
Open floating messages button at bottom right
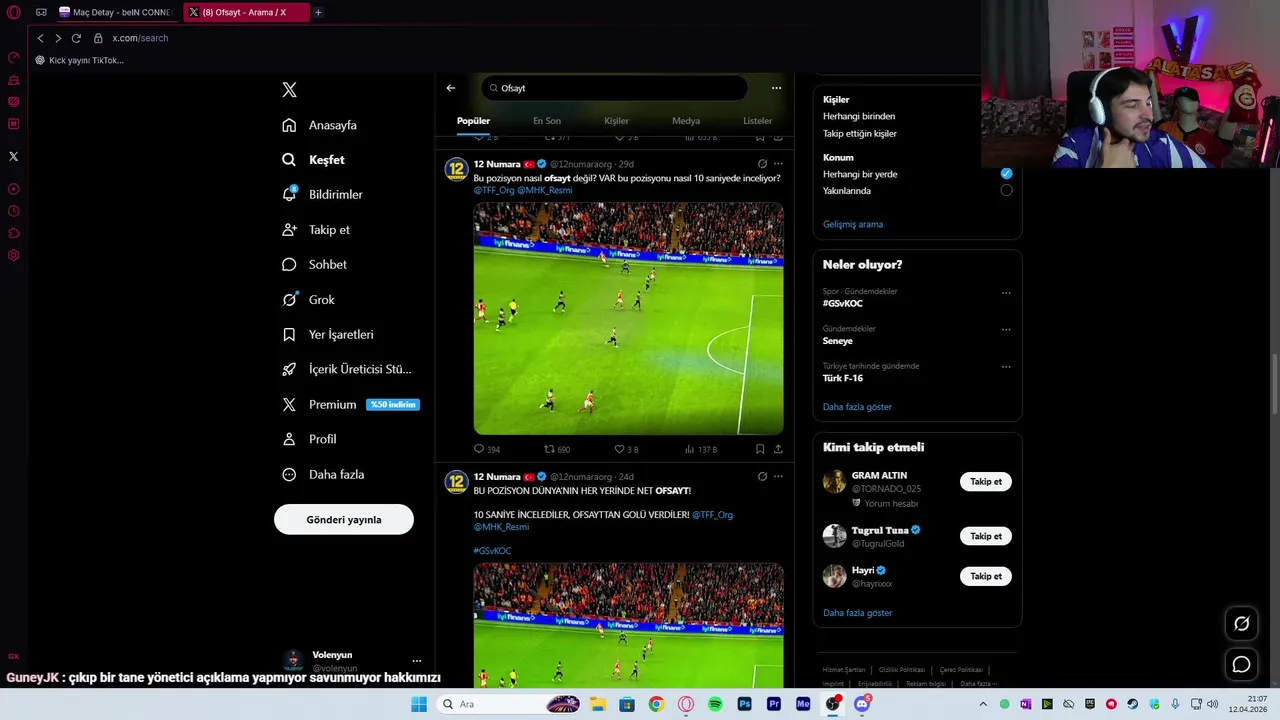1241,664
